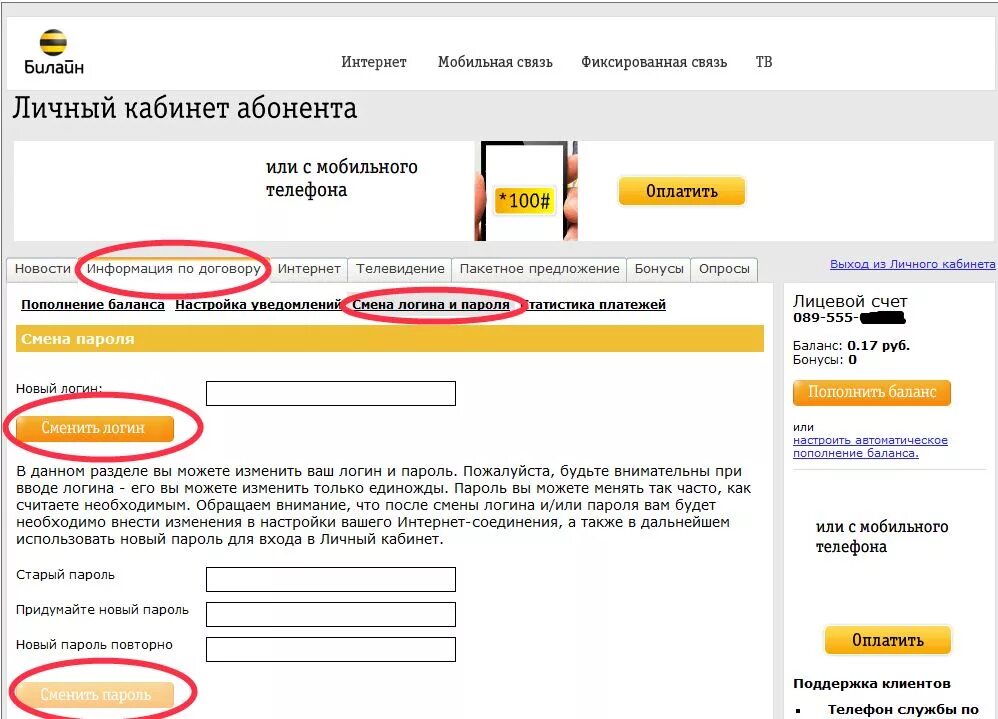Click the Поддержка клиентов heading
Viewport: 998px width, 719px height.
click(871, 683)
